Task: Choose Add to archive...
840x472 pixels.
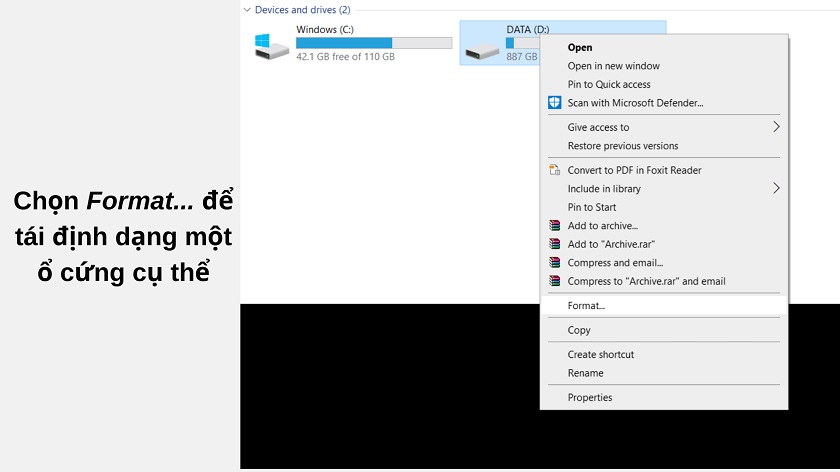Action: pos(664,226)
